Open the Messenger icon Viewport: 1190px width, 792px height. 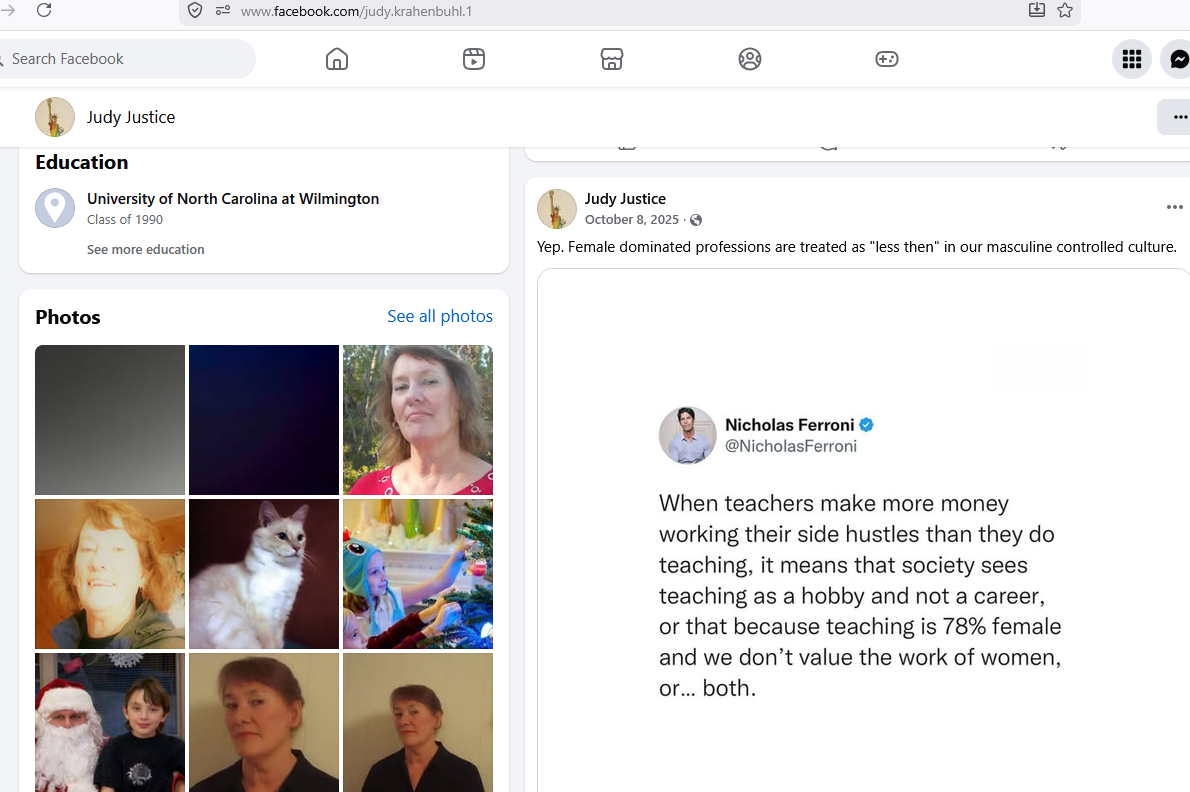pyautogui.click(x=1179, y=59)
